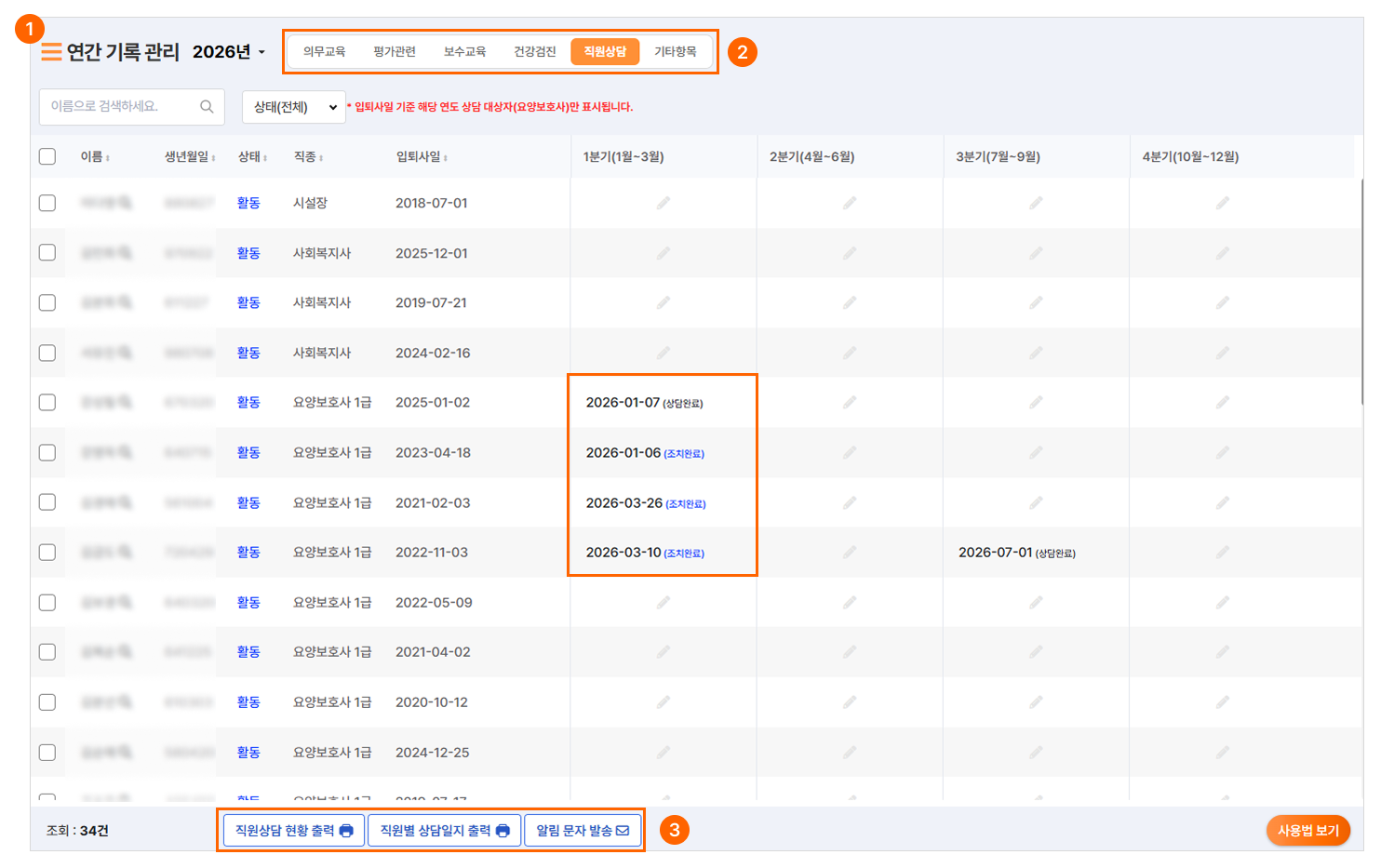The image size is (1394, 868).
Task: Sort by the 이름 column header
Action: pyautogui.click(x=95, y=156)
